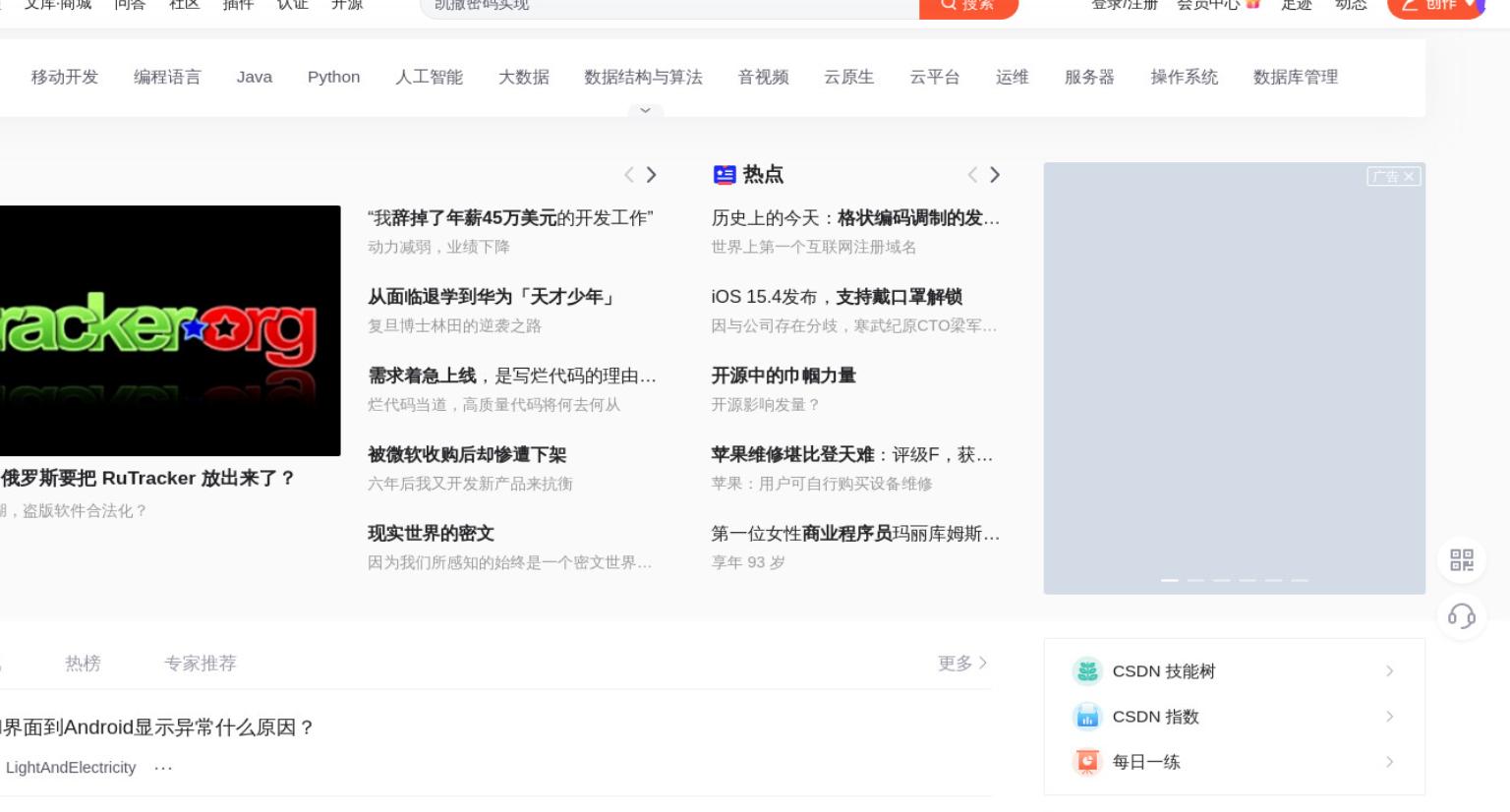Select the 数据库管理 category

pyautogui.click(x=1296, y=77)
